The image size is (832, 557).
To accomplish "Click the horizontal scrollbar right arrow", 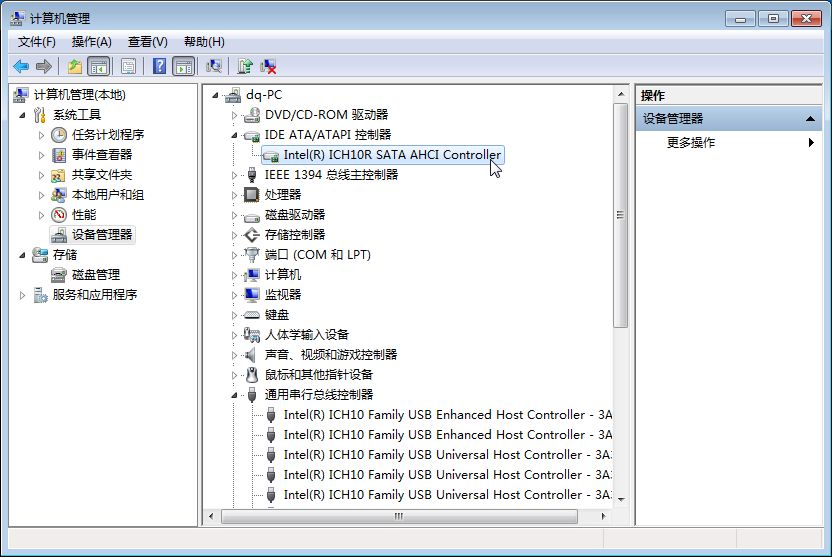I will coord(603,516).
